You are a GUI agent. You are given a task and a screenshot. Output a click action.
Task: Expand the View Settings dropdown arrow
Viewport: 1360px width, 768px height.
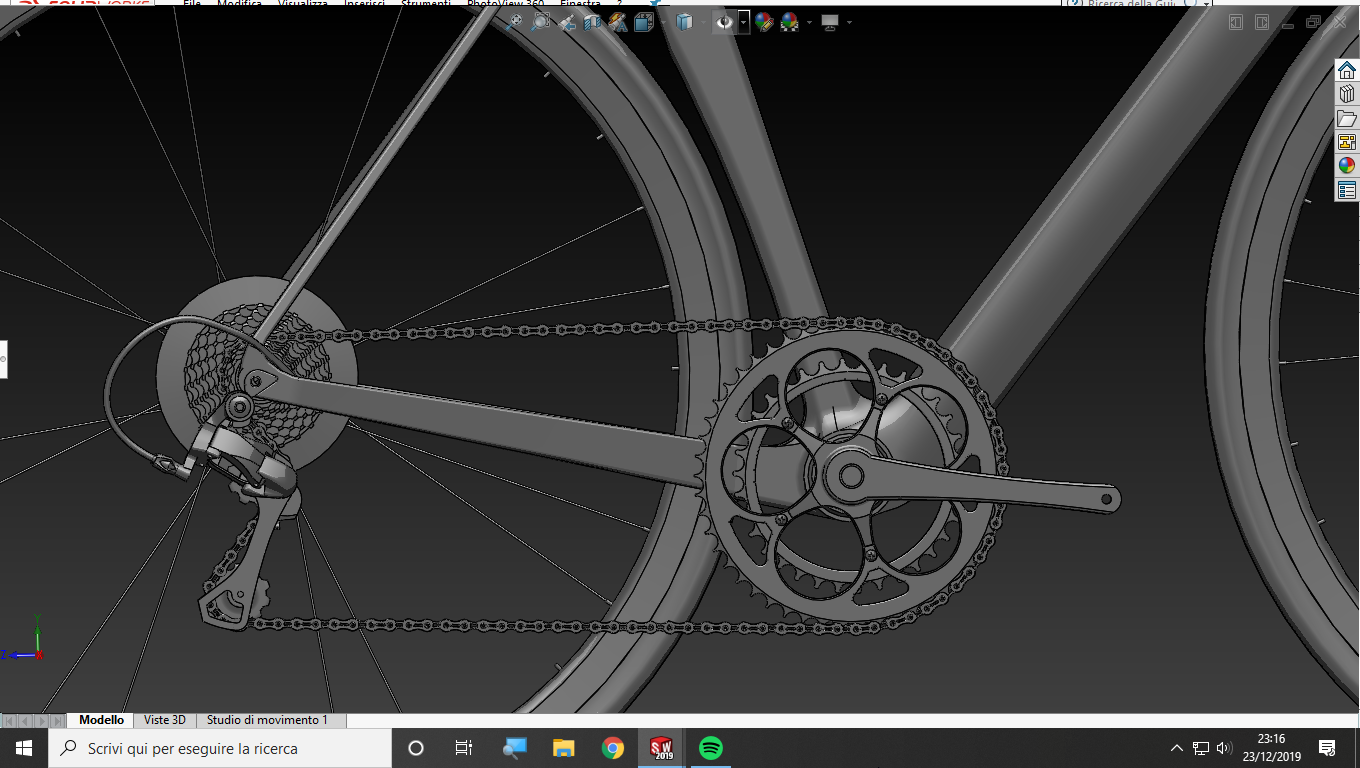(x=849, y=22)
